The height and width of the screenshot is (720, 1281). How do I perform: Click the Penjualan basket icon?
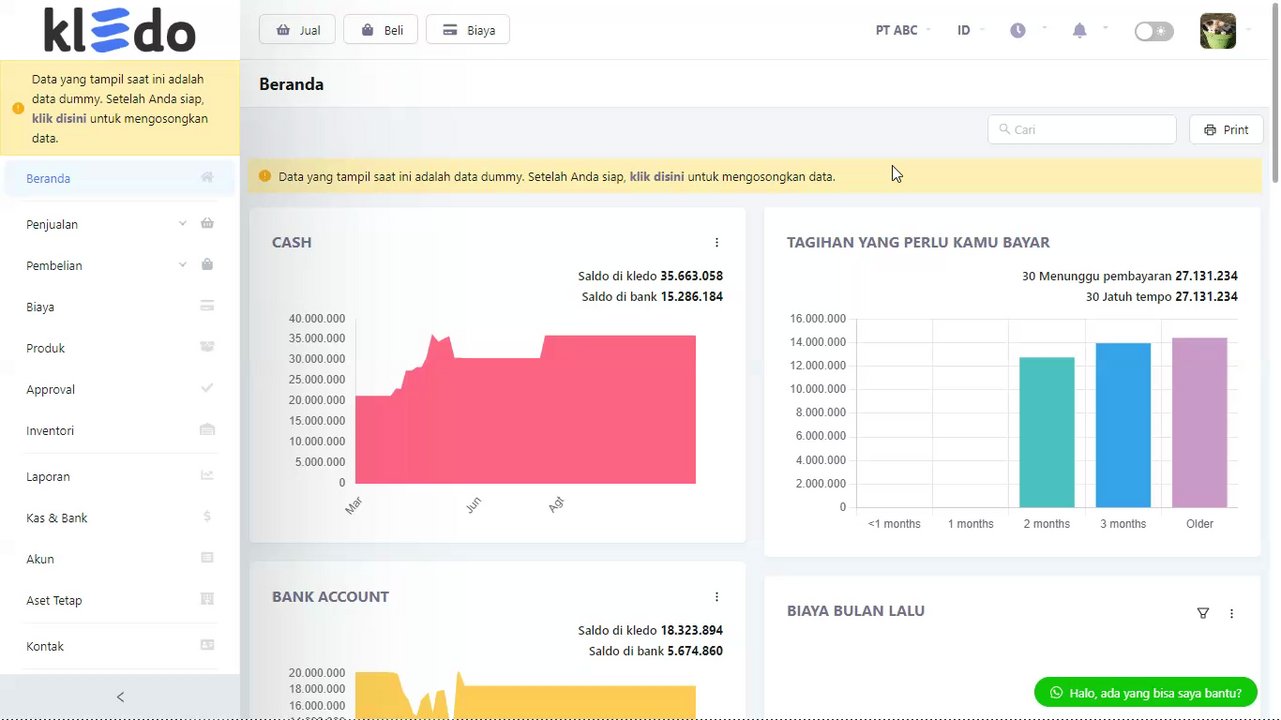(x=207, y=224)
